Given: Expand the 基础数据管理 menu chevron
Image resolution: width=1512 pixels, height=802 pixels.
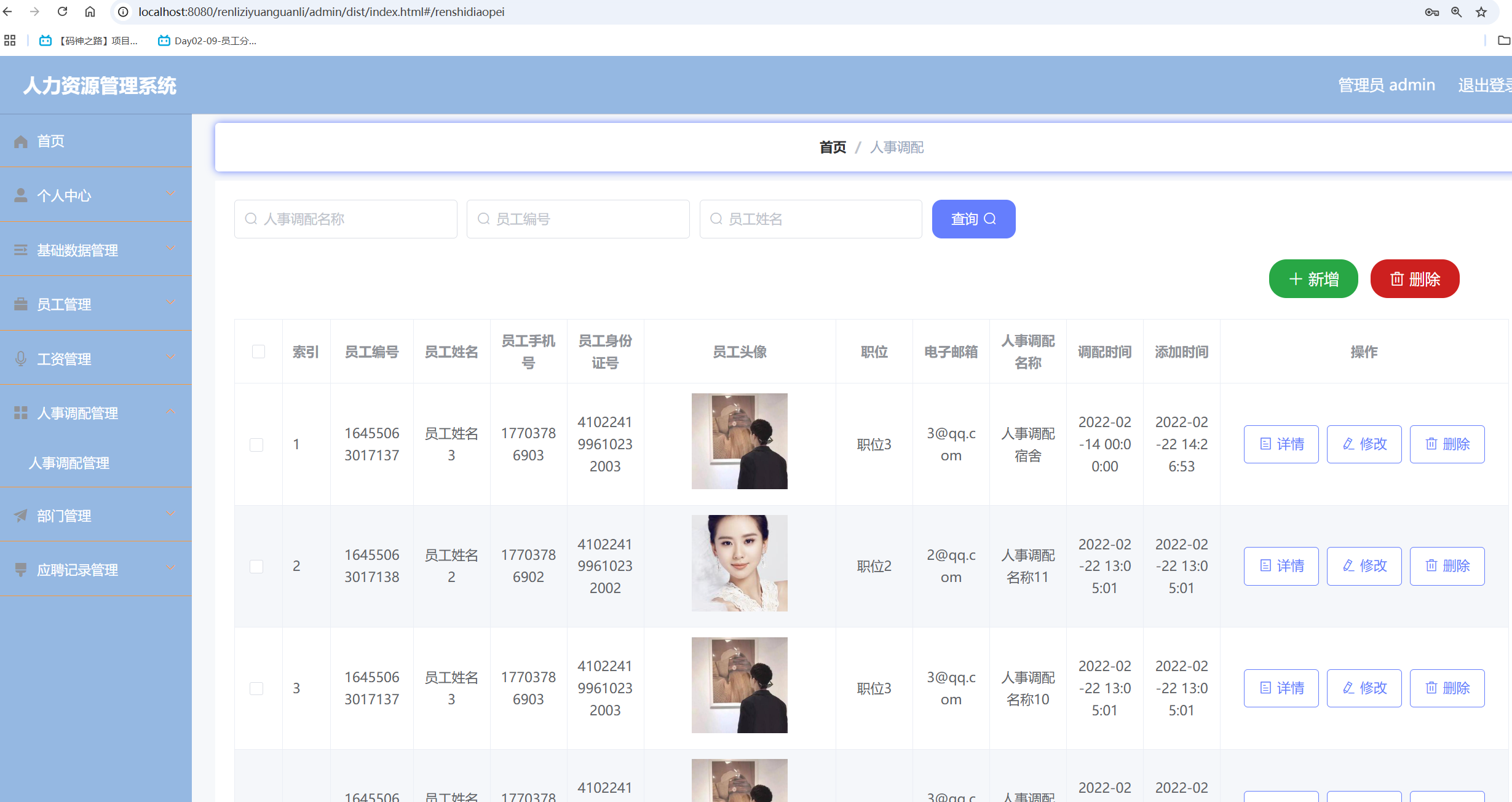Looking at the screenshot, I should (x=170, y=249).
